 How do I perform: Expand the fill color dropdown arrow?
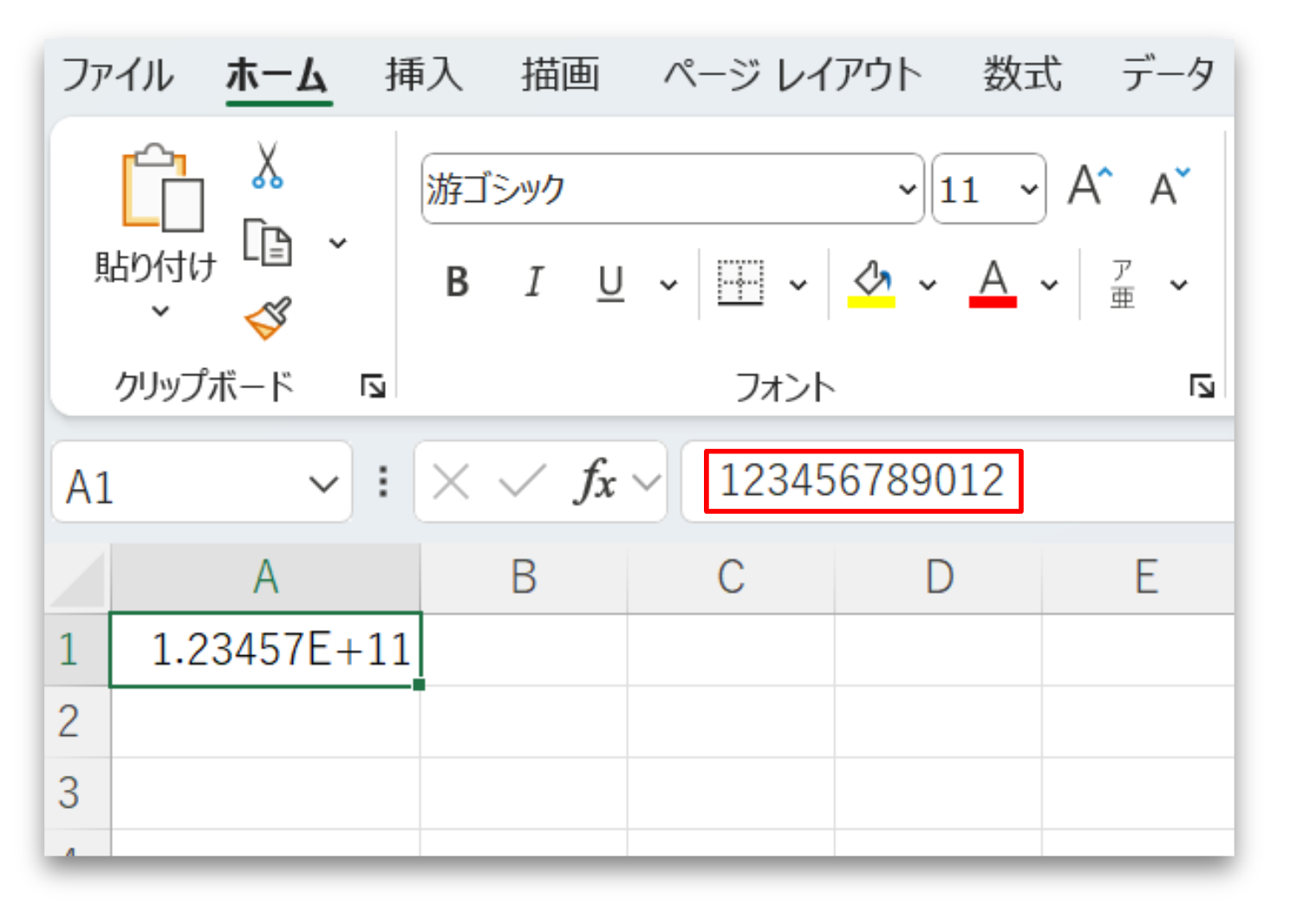point(928,284)
